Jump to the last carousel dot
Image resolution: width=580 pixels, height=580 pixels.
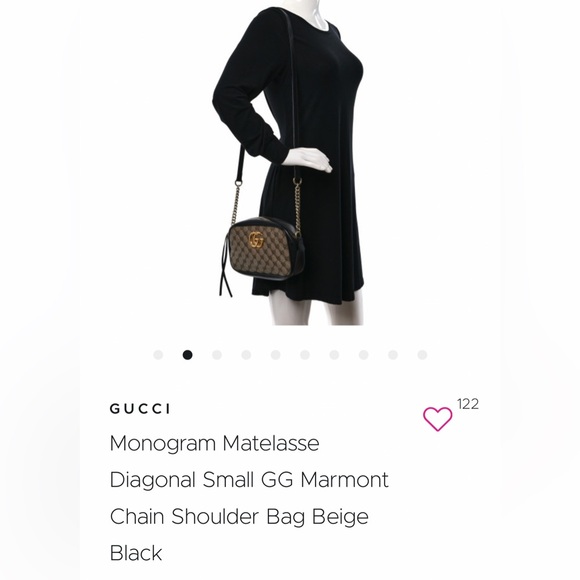pyautogui.click(x=422, y=355)
